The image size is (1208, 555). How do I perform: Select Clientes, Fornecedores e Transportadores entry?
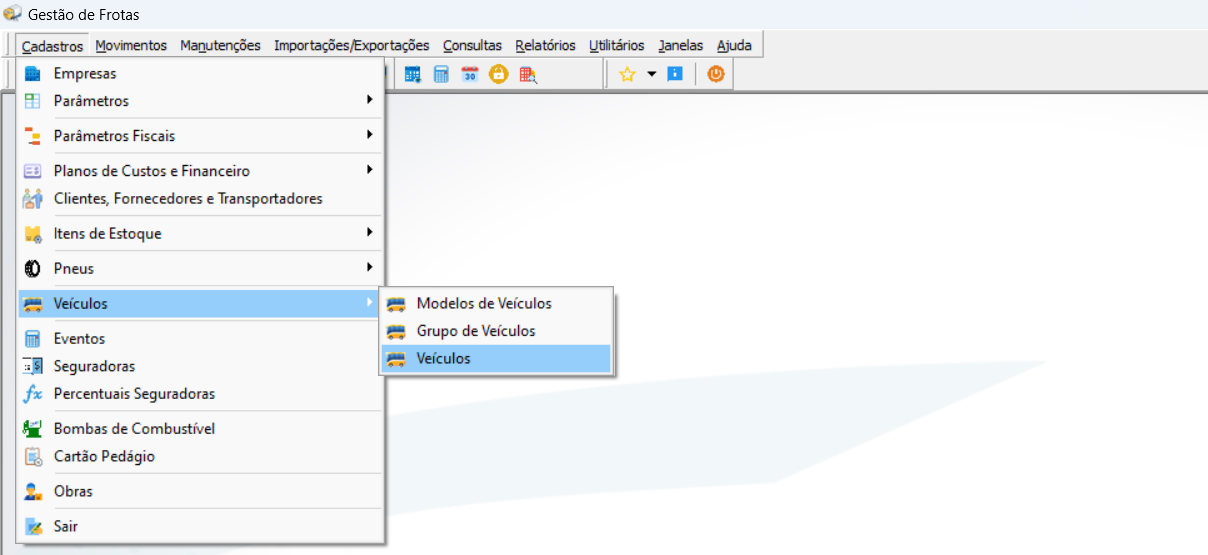(x=201, y=199)
